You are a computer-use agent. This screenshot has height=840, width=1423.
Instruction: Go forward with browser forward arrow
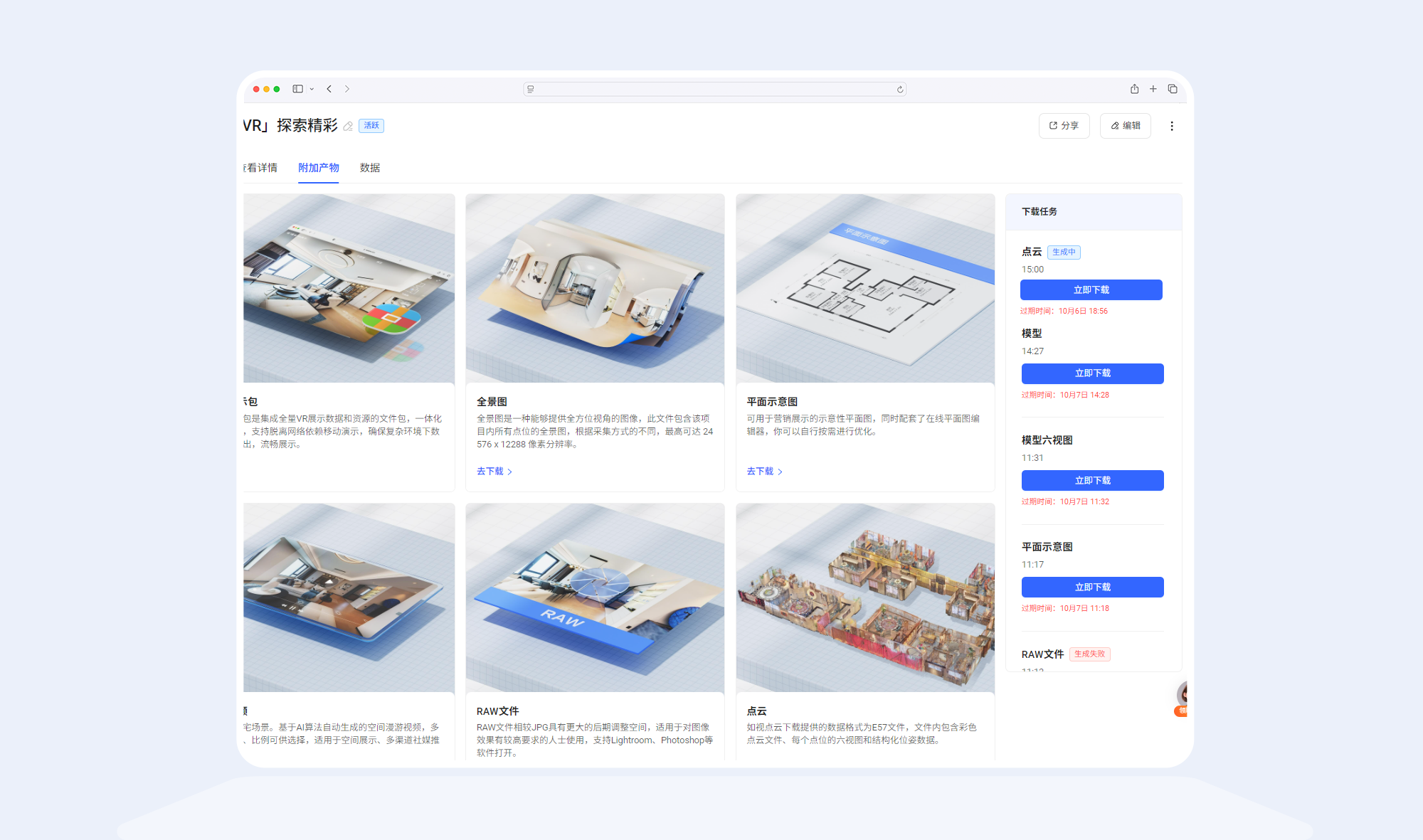click(347, 89)
